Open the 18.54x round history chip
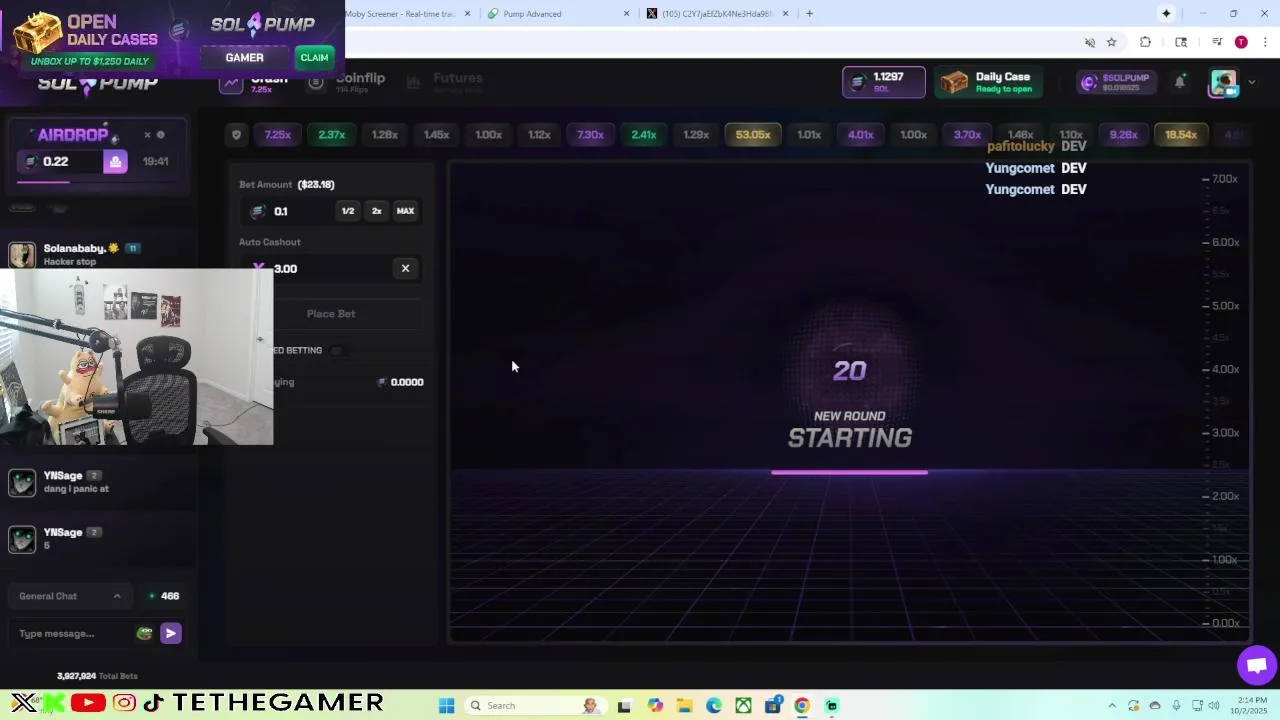This screenshot has width=1280, height=720. coord(1181,135)
